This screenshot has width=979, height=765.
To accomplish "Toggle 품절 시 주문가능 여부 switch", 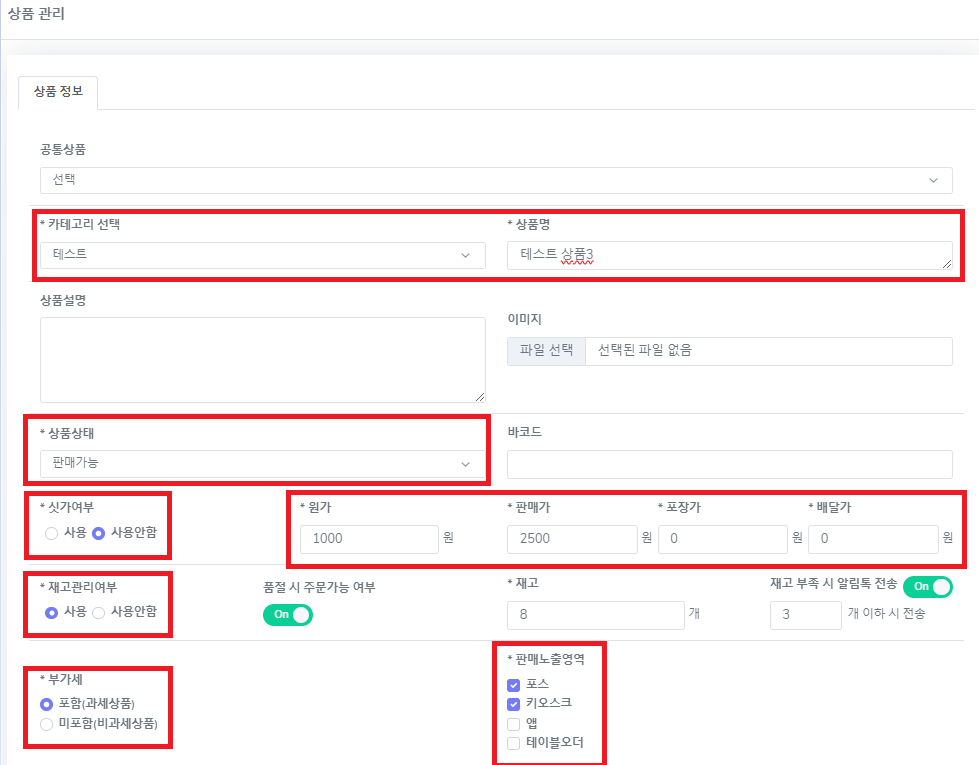I will coord(288,614).
